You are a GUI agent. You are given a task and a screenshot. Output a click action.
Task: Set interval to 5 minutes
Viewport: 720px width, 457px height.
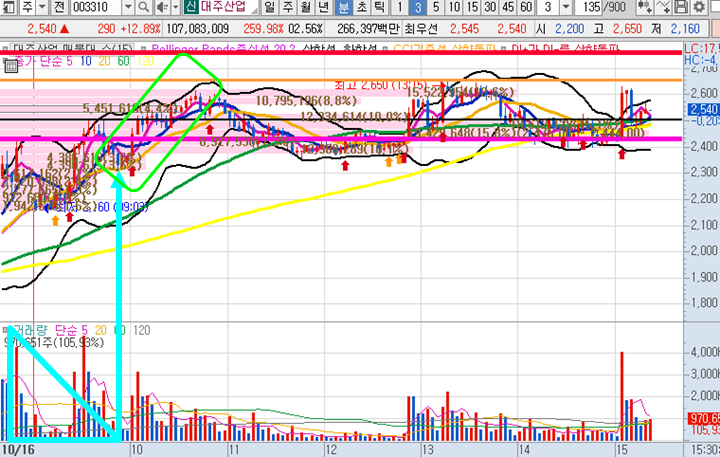click(x=436, y=7)
